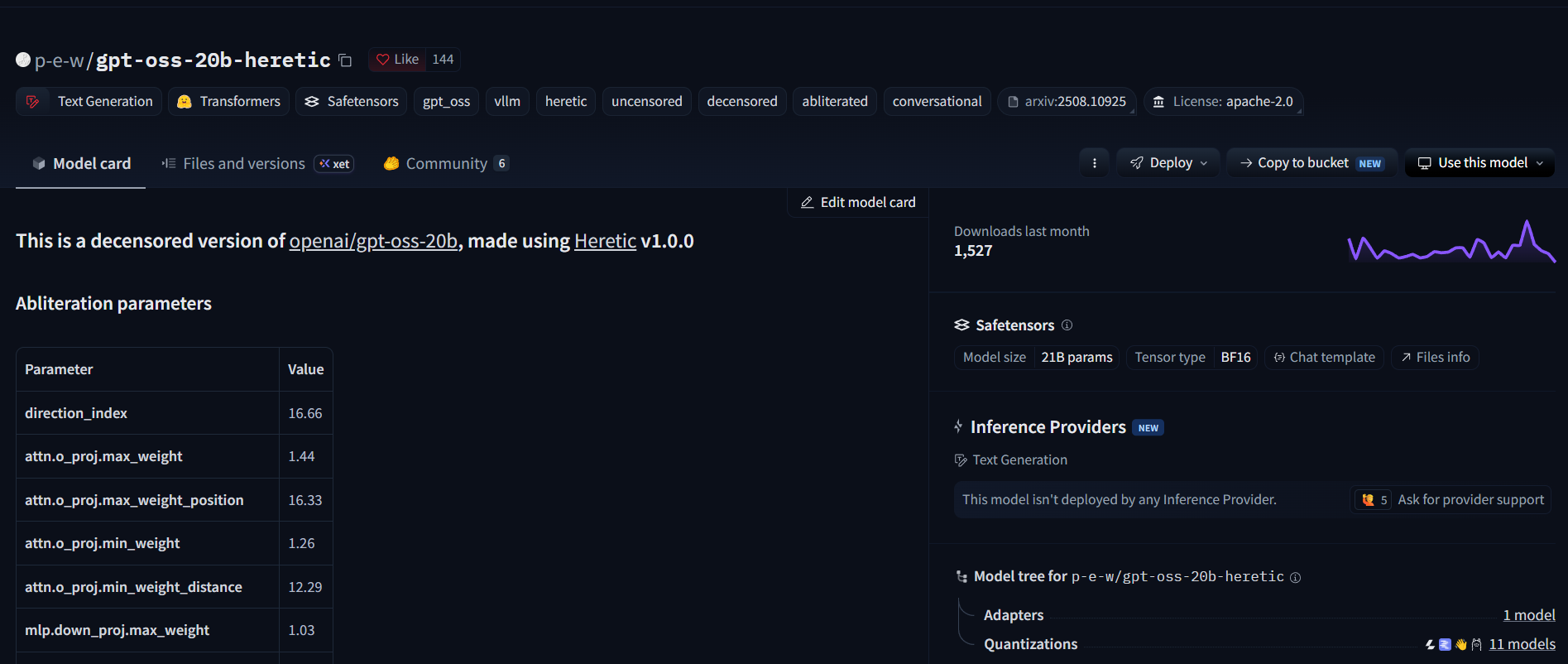Open the Chat template viewer
This screenshot has width=1568, height=664.
1324,358
